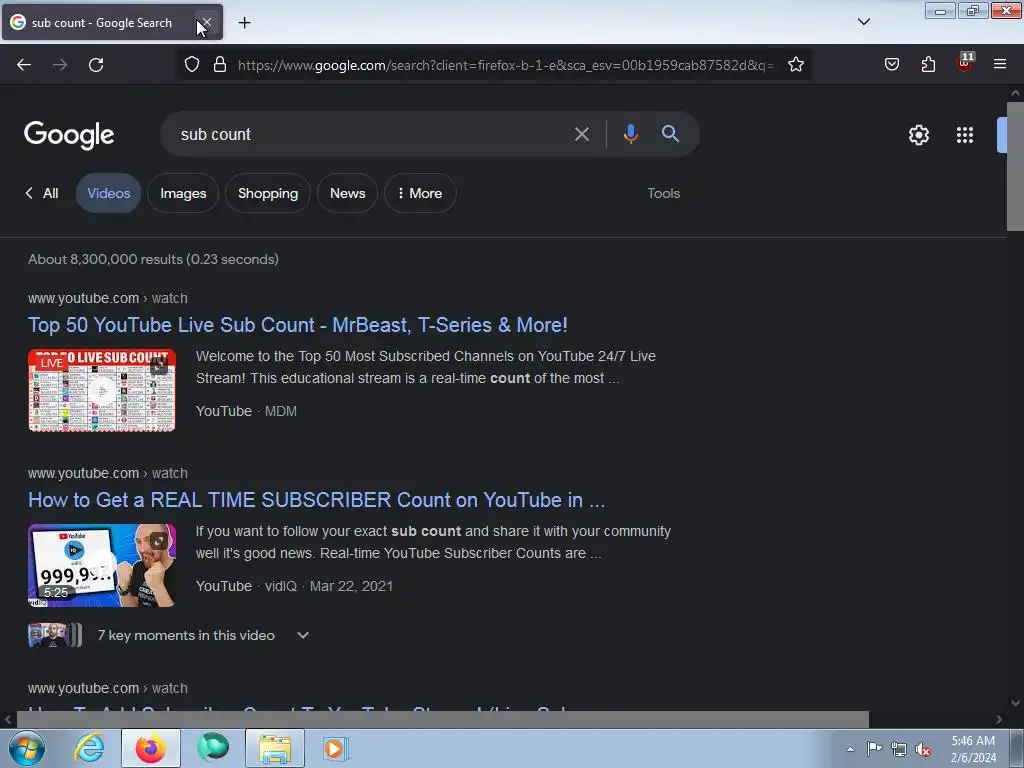Open tracking protection shield icon
1024x768 pixels.
(x=191, y=65)
